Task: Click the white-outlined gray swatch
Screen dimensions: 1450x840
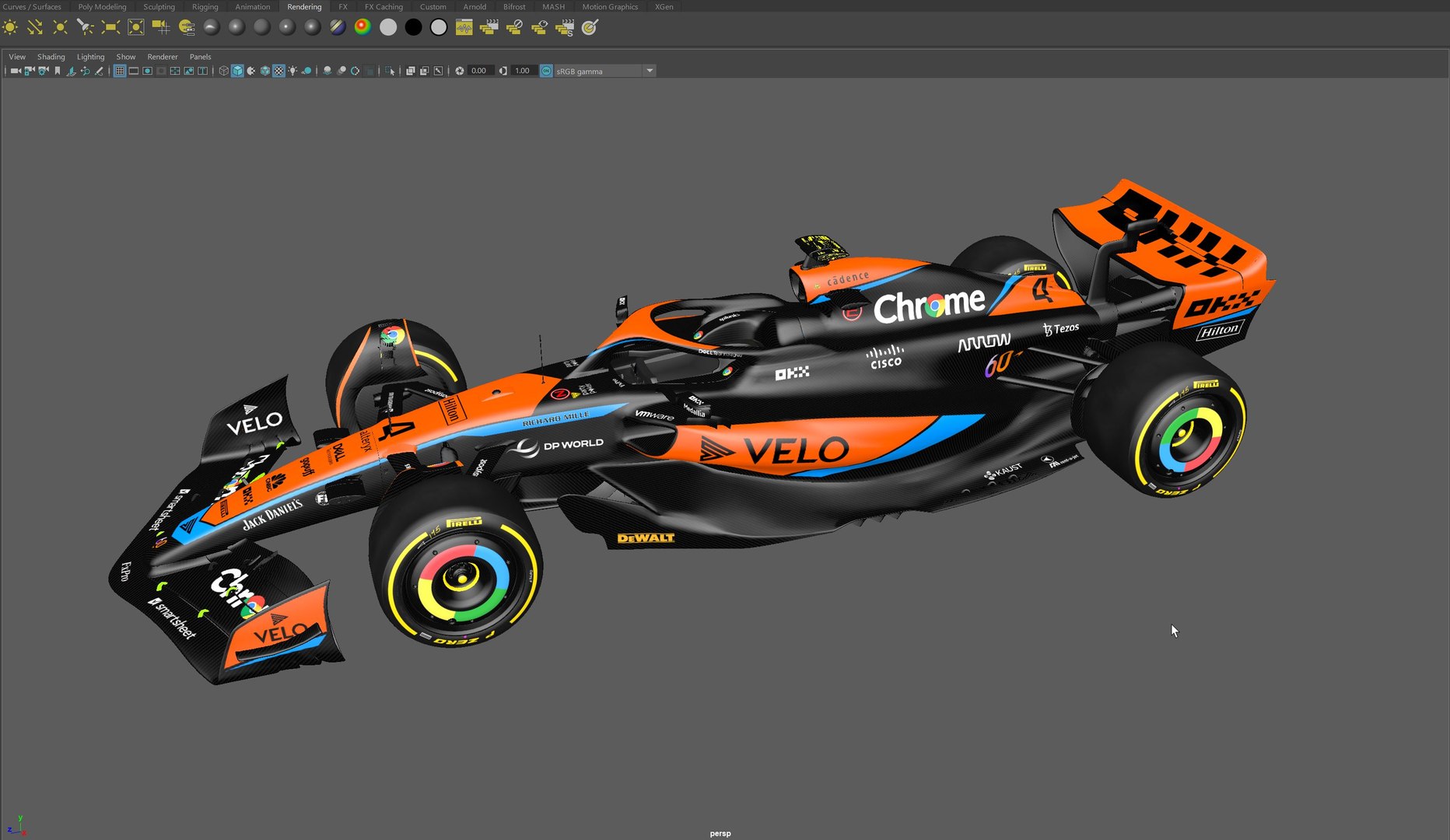Action: click(x=439, y=27)
